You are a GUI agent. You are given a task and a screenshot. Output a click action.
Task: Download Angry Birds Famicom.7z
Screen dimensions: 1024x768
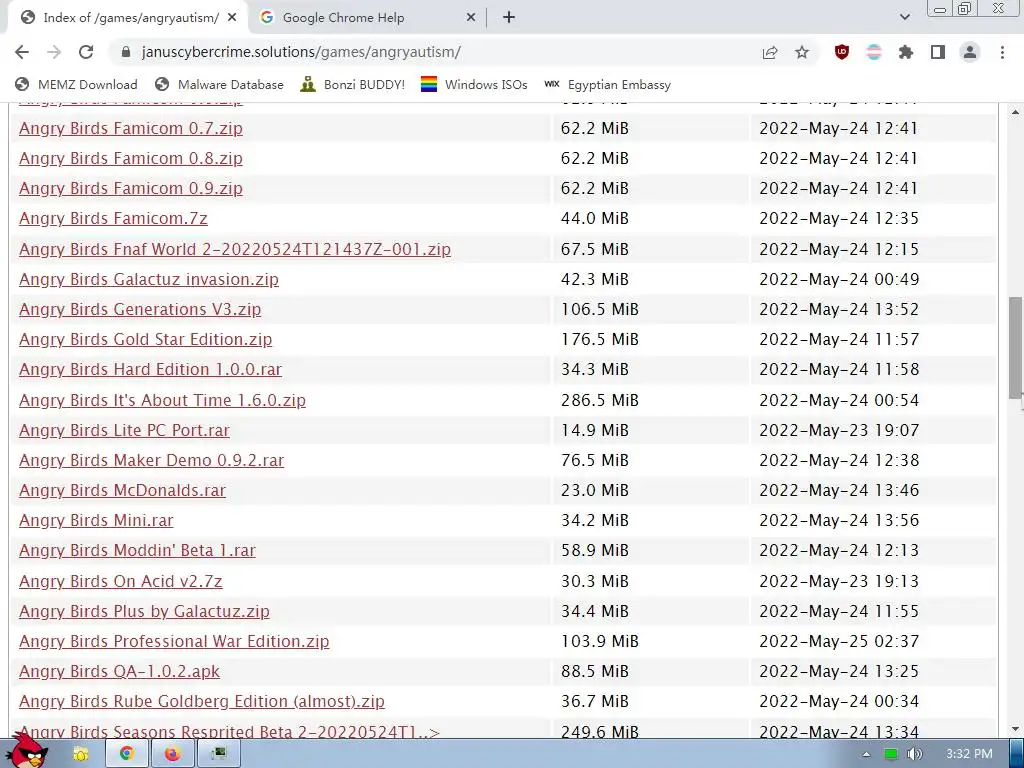tap(113, 218)
